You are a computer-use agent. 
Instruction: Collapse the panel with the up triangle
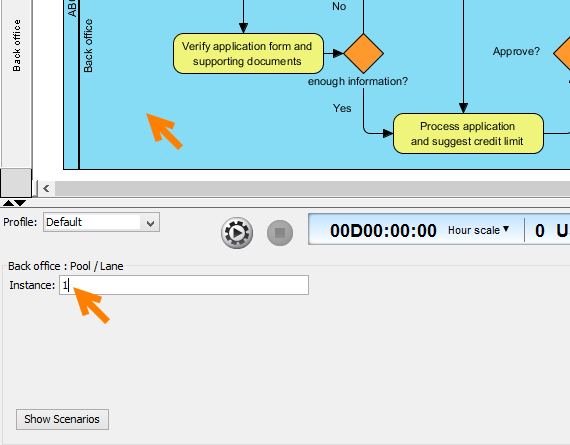point(8,203)
